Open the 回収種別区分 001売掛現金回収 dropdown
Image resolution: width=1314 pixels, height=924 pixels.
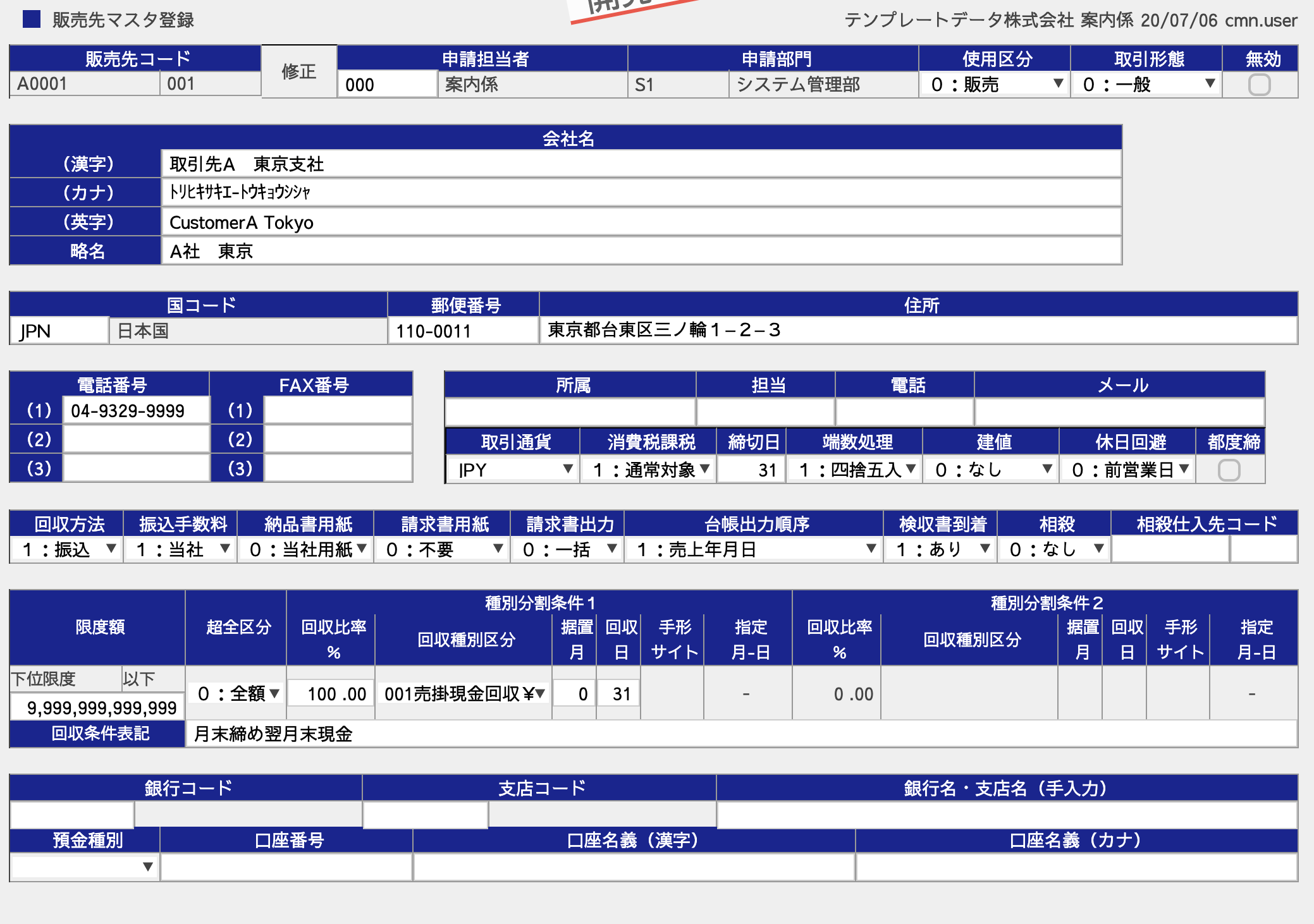(464, 693)
